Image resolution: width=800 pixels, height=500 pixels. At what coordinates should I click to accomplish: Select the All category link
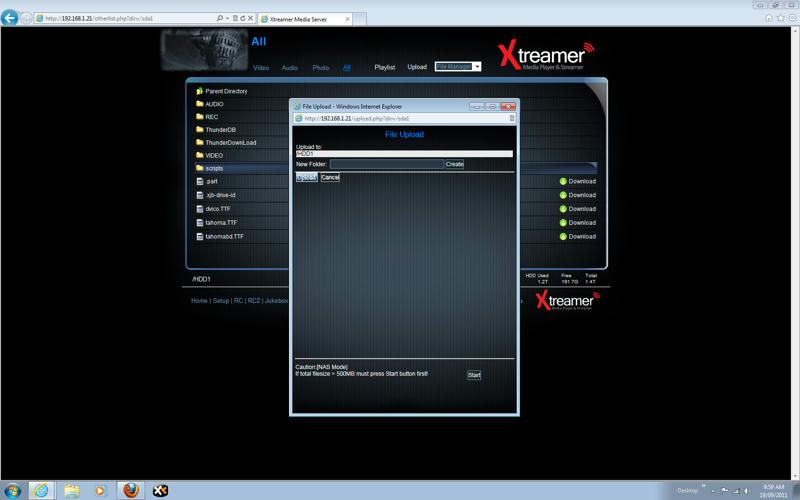click(346, 67)
